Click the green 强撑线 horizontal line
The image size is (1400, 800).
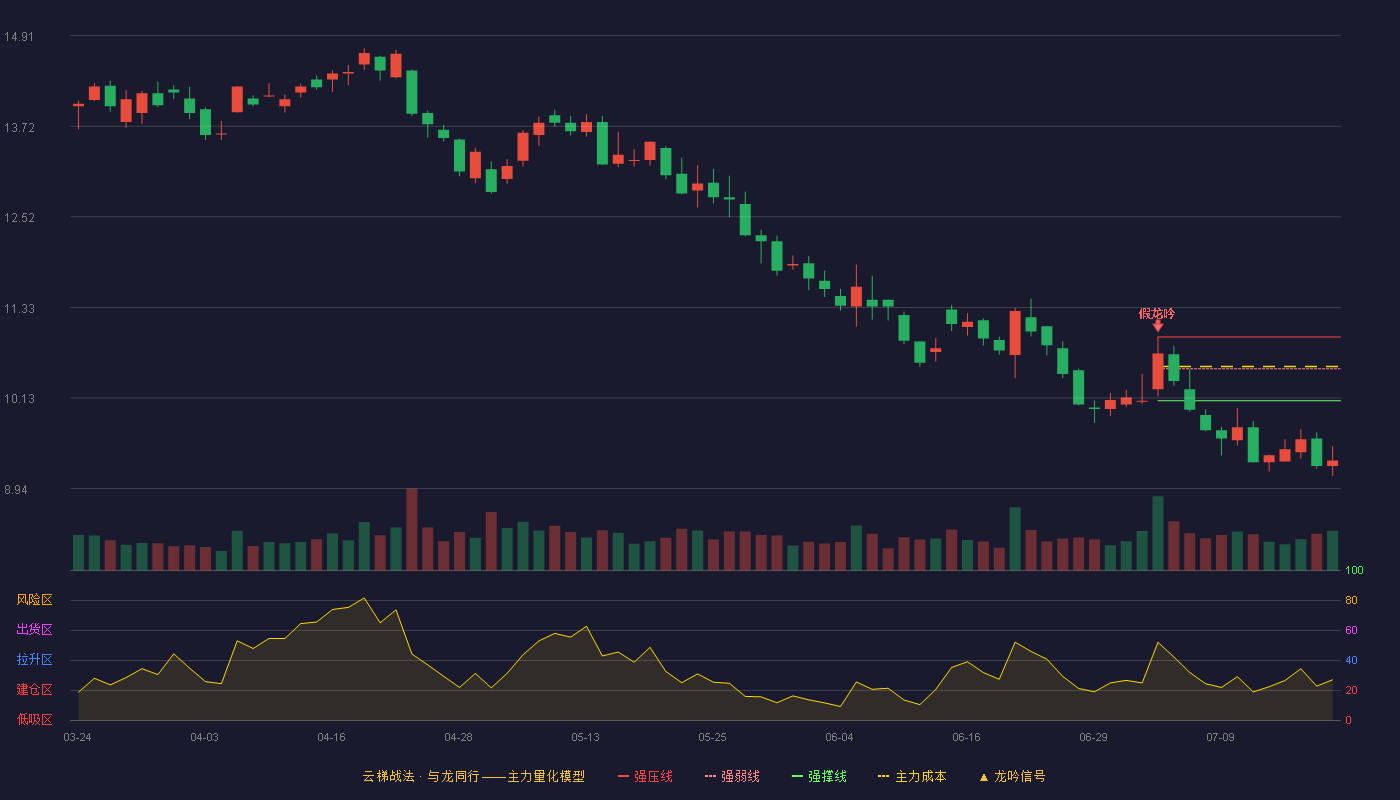[x=1249, y=401]
